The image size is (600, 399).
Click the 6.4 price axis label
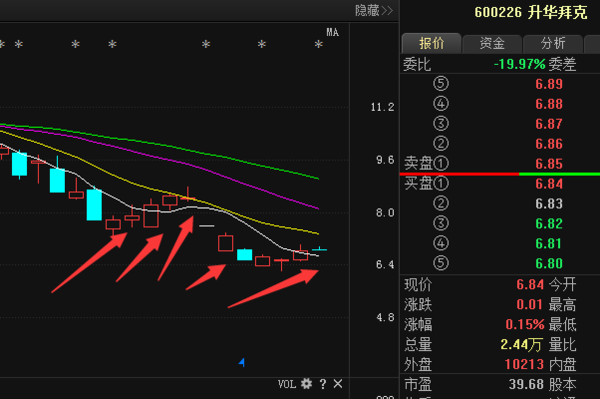pos(385,265)
